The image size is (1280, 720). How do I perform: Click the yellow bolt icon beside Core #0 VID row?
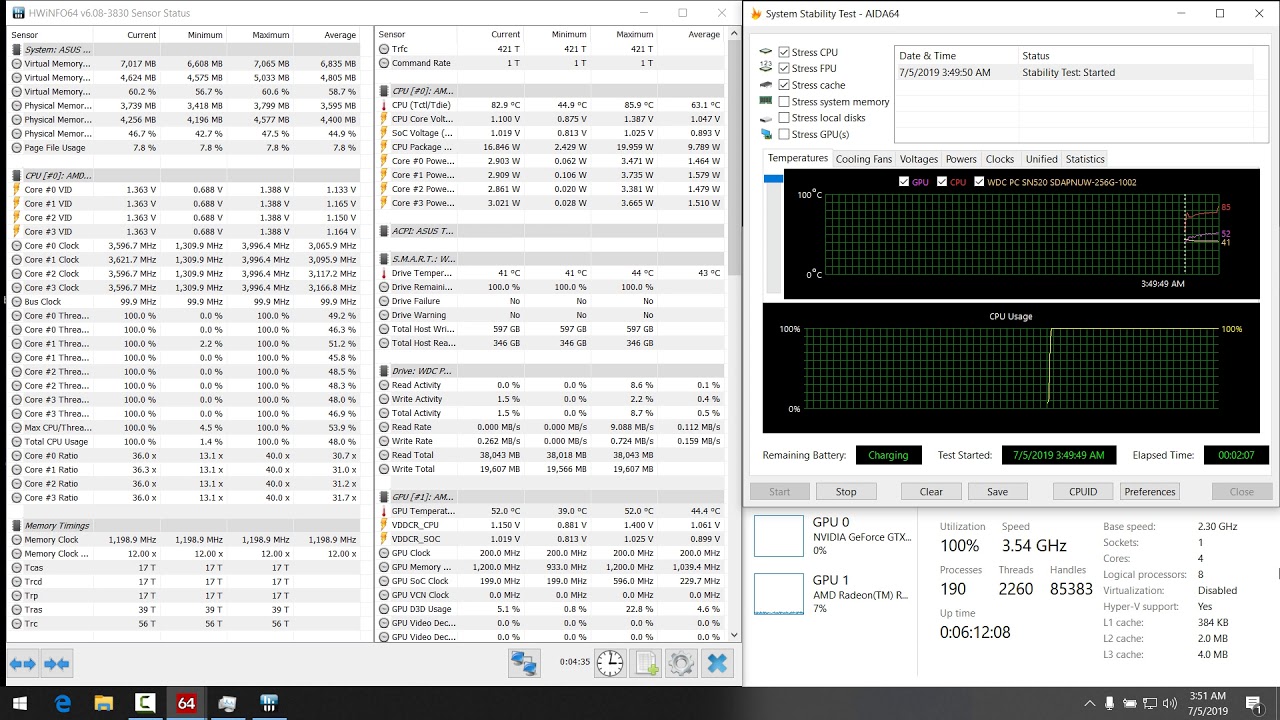16,189
